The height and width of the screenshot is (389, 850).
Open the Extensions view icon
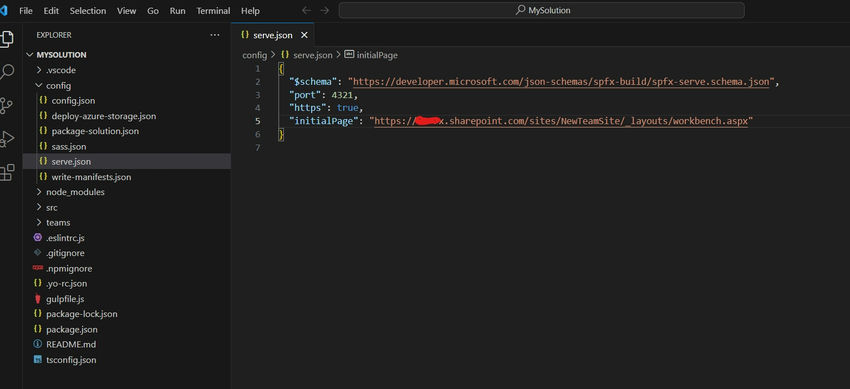pos(7,172)
